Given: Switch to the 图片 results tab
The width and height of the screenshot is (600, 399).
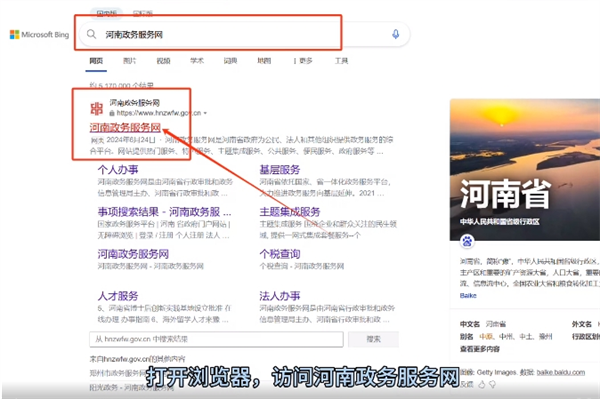Looking at the screenshot, I should tap(129, 61).
